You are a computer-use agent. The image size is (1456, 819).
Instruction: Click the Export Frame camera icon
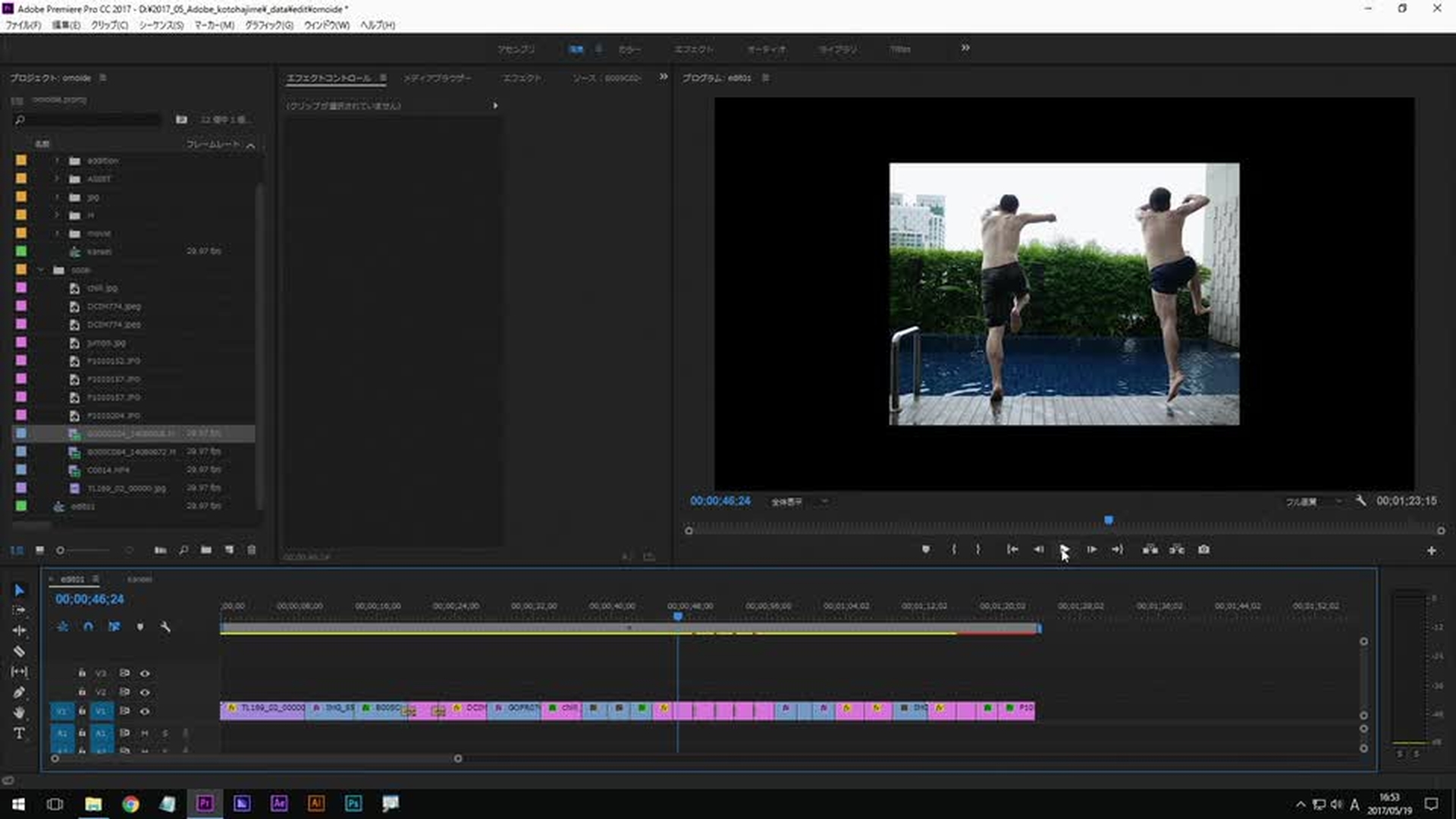pyautogui.click(x=1203, y=550)
